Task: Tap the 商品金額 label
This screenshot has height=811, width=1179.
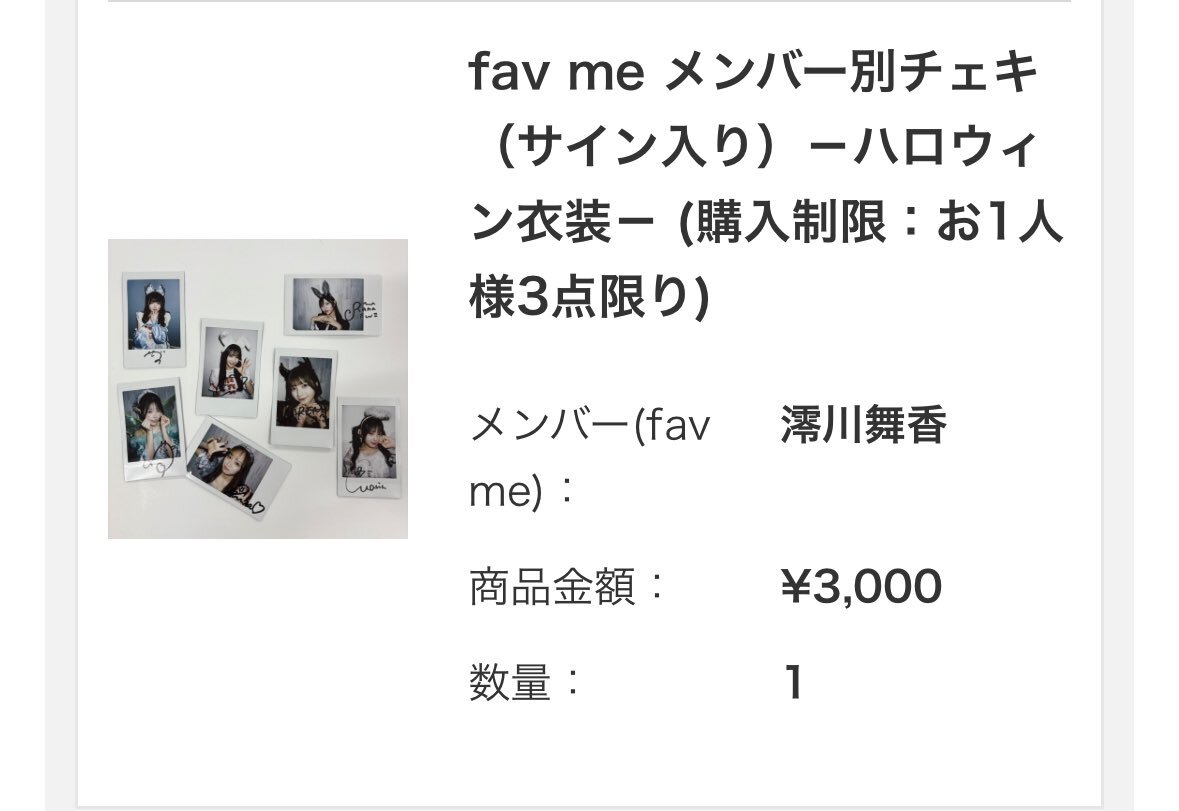Action: click(x=566, y=587)
